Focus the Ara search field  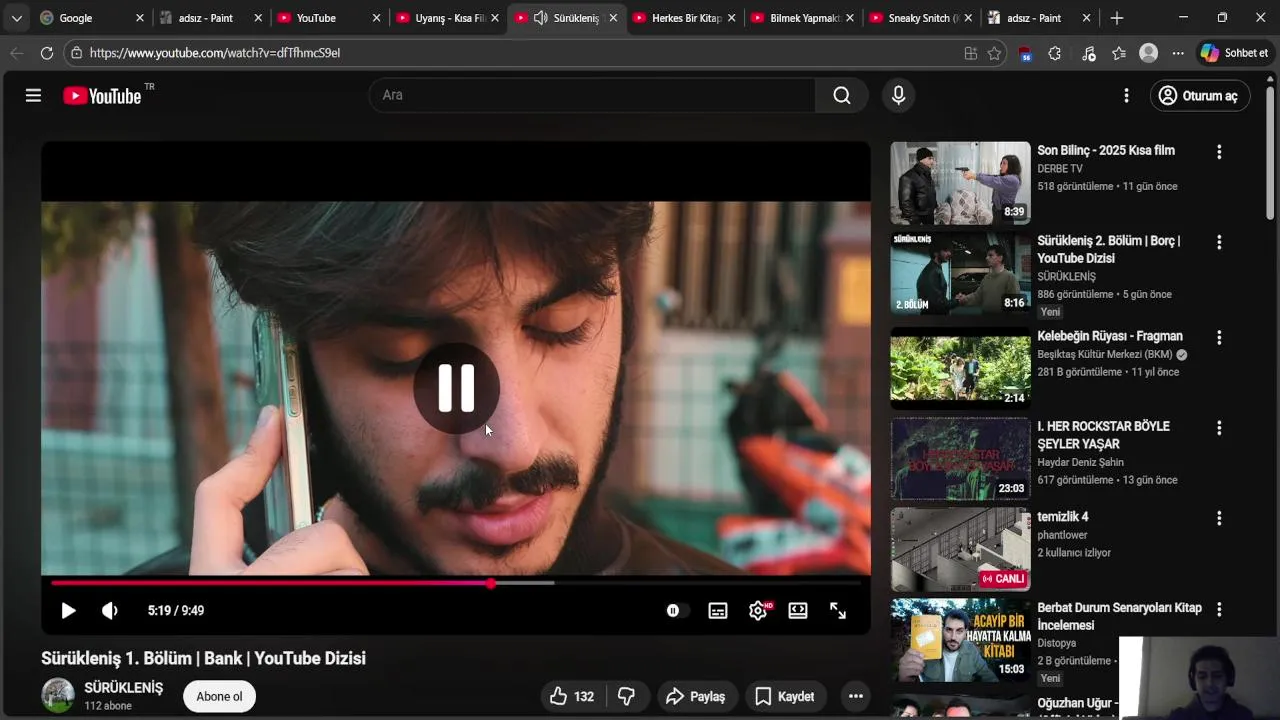click(592, 95)
